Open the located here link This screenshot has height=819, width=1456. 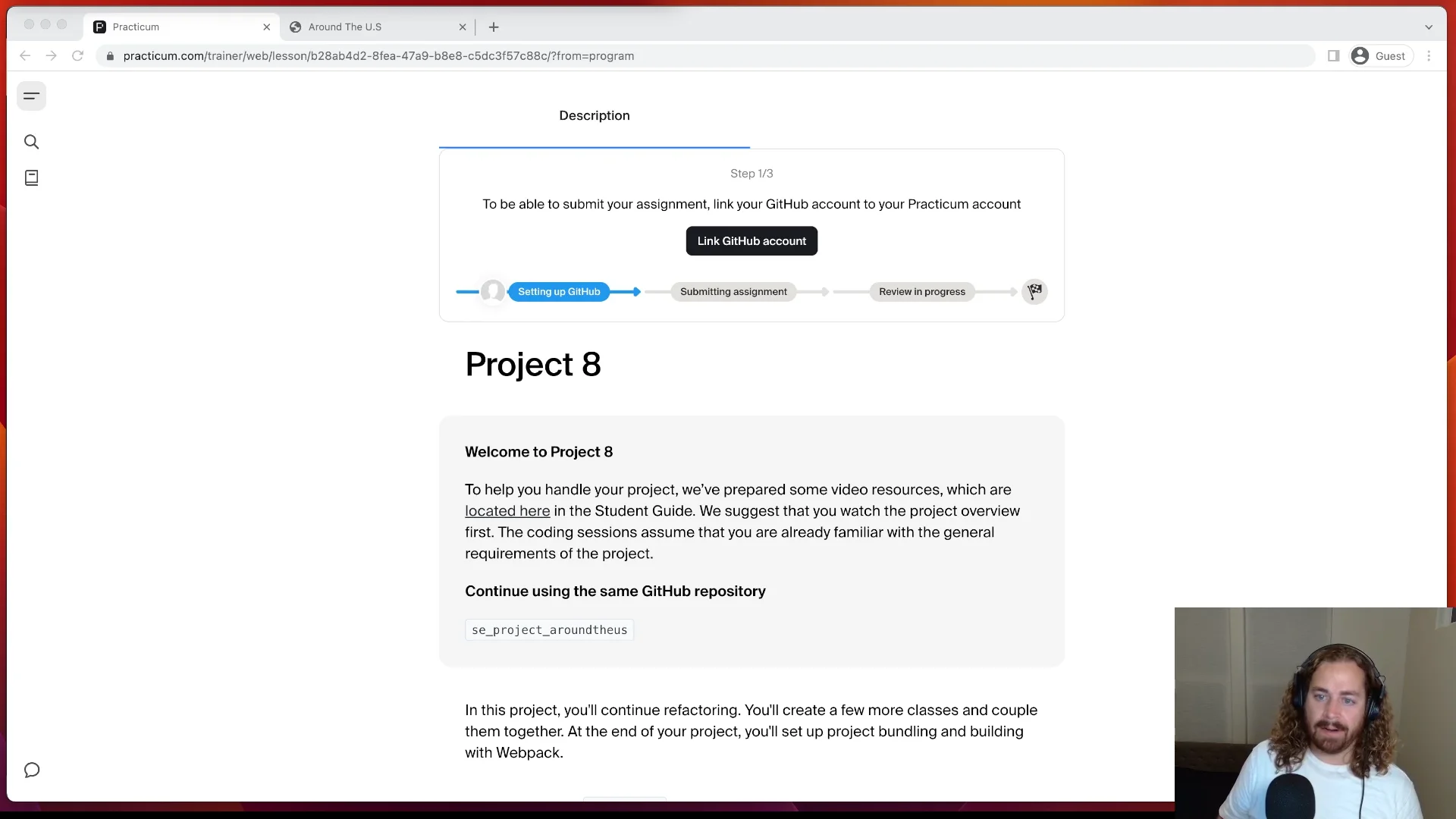507,511
